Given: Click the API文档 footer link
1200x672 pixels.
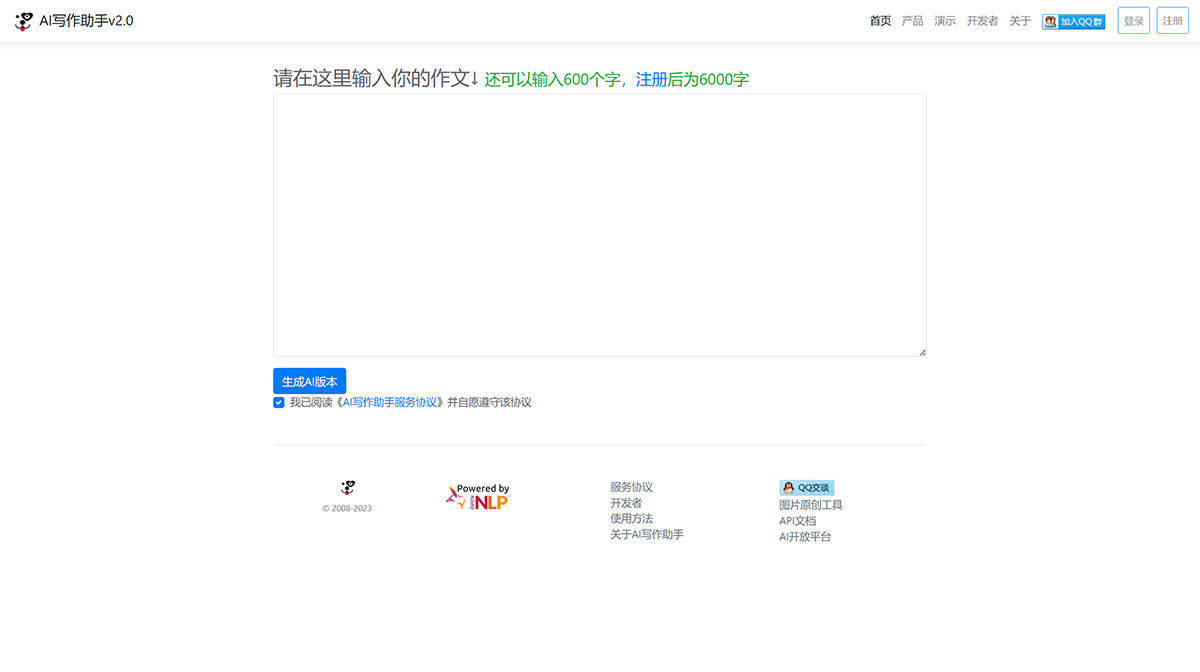Looking at the screenshot, I should (797, 520).
